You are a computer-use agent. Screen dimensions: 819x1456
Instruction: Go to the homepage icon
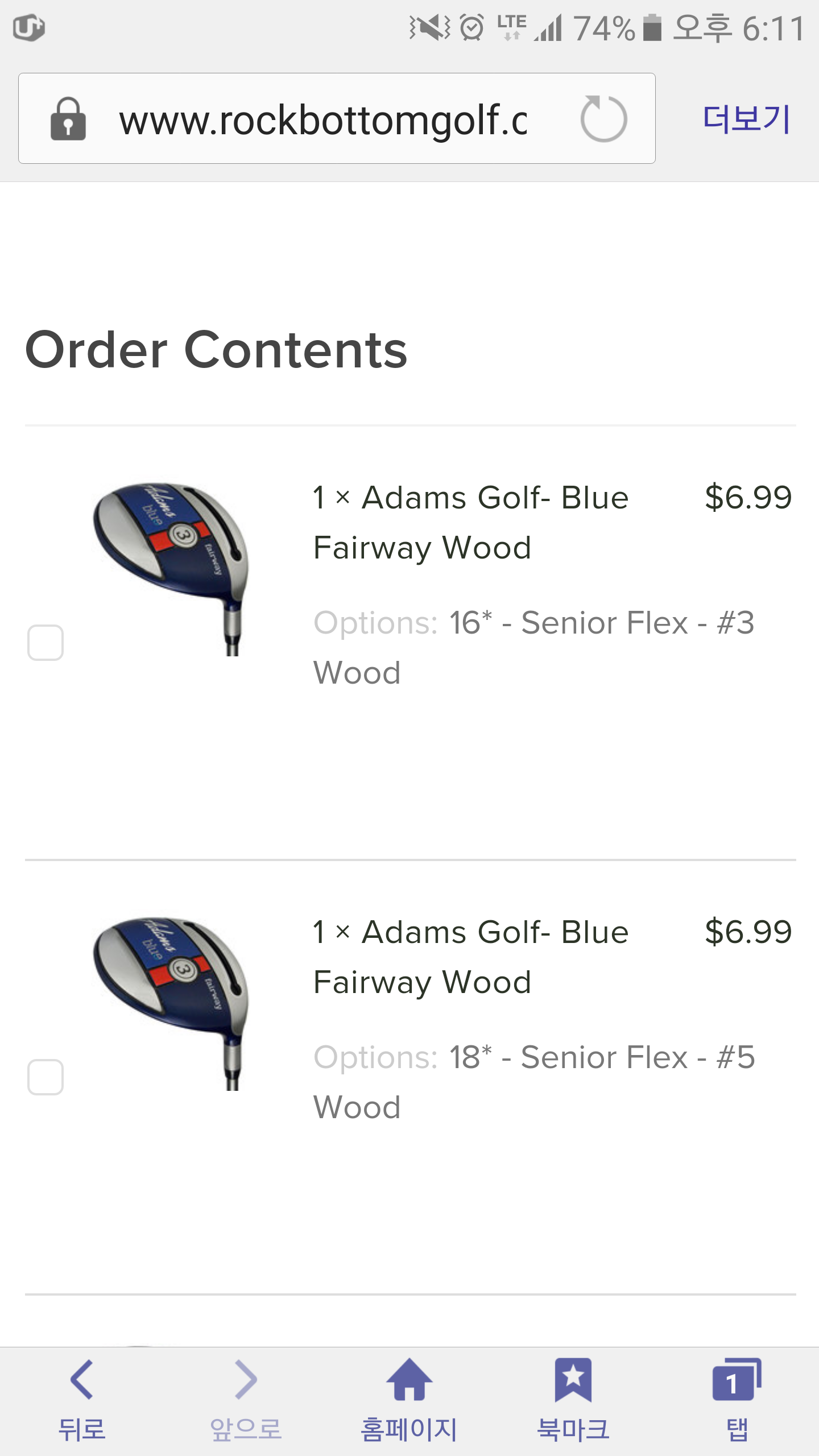pyautogui.click(x=409, y=1380)
